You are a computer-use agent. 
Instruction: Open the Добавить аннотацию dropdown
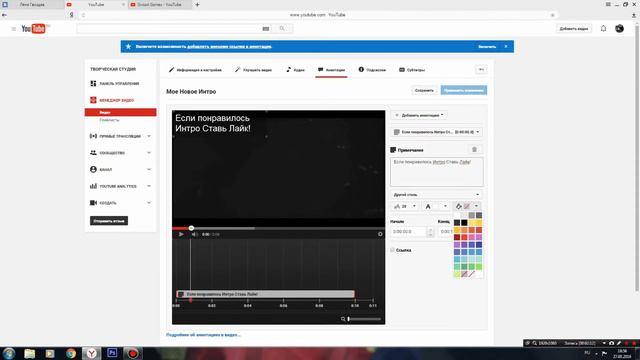(419, 116)
